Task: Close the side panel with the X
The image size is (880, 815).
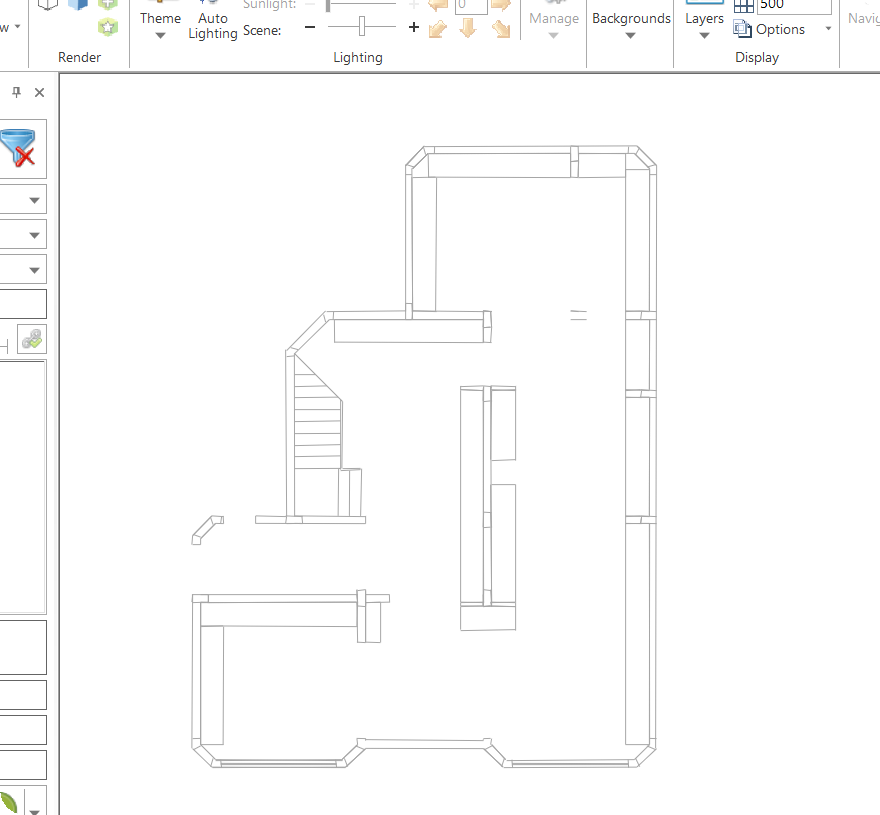Action: pyautogui.click(x=39, y=93)
